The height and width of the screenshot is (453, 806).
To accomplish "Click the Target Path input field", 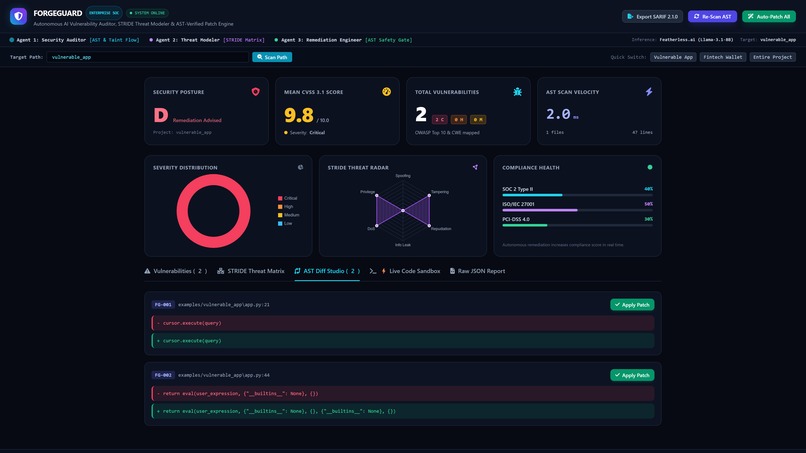I will point(148,57).
